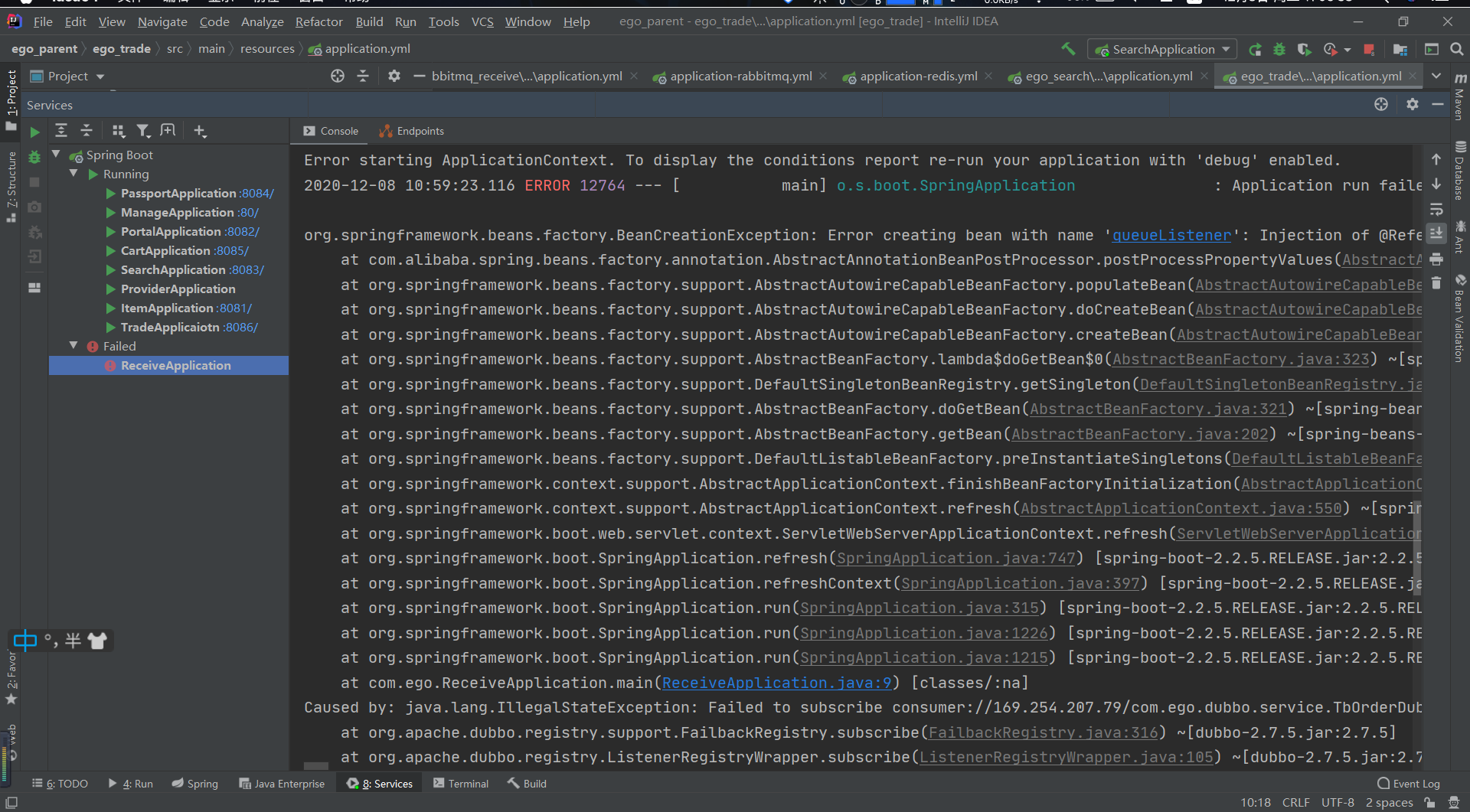The height and width of the screenshot is (812, 1470).
Task: Switch to the Endpoints tab
Action: [412, 131]
